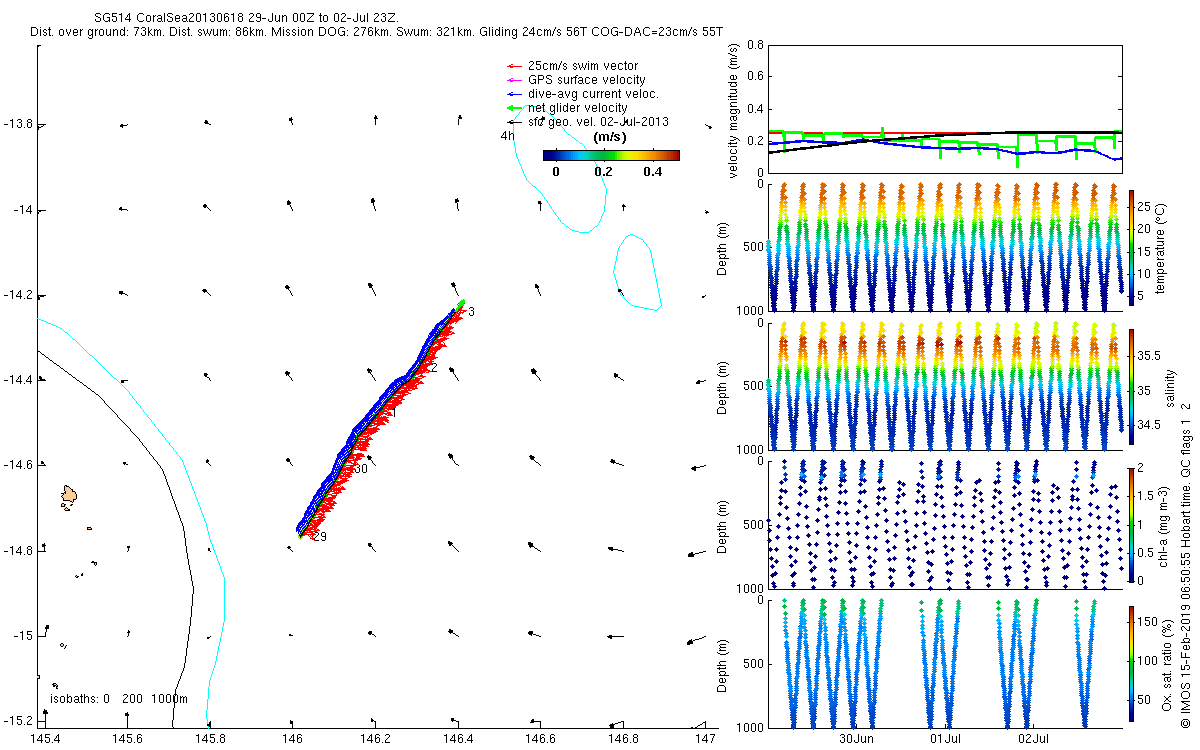1200x750 pixels.
Task: Click the '-14.6' latitude tick label
Action: pyautogui.click(x=17, y=465)
